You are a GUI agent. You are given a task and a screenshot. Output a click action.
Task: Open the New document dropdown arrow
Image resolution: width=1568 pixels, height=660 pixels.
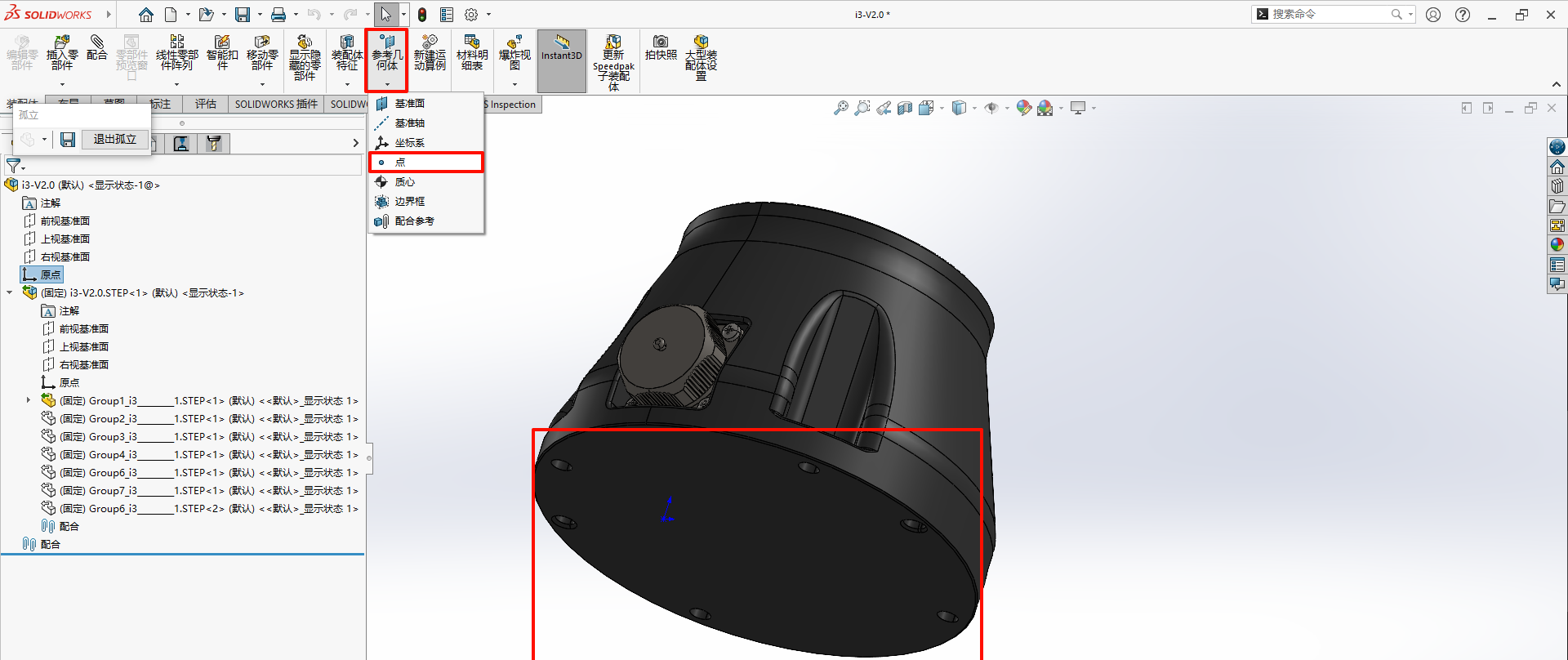(188, 15)
